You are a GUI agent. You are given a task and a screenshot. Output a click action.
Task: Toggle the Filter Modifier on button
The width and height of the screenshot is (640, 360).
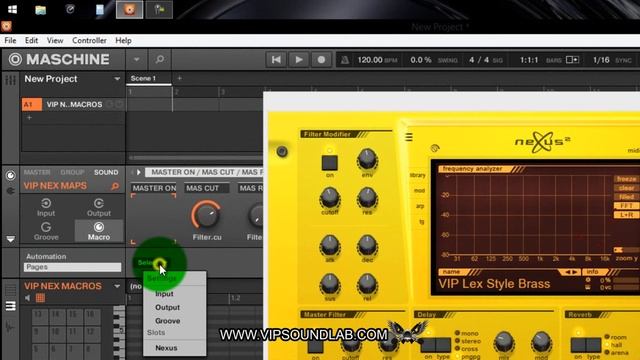click(329, 163)
